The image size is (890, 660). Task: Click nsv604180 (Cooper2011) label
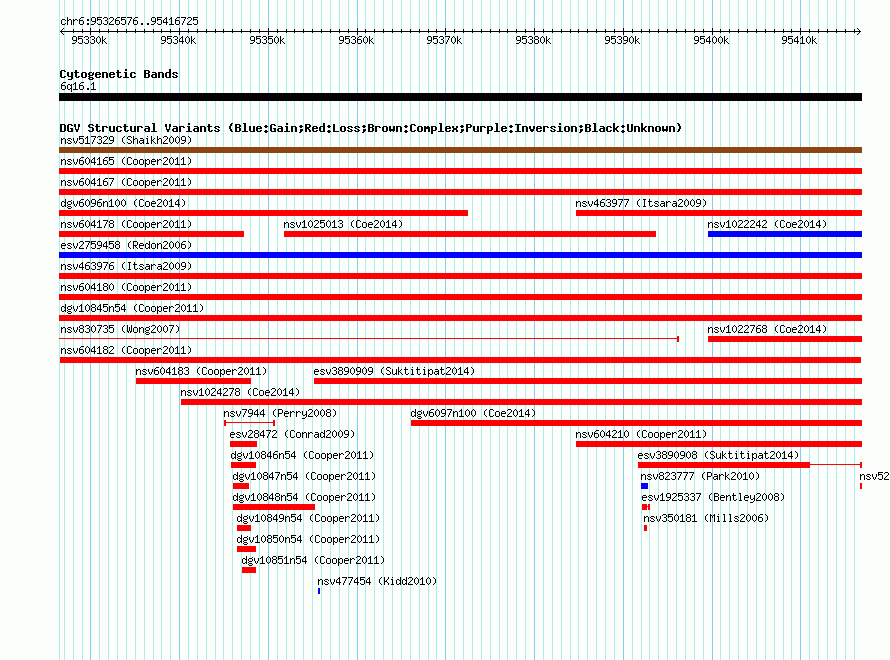coord(126,287)
